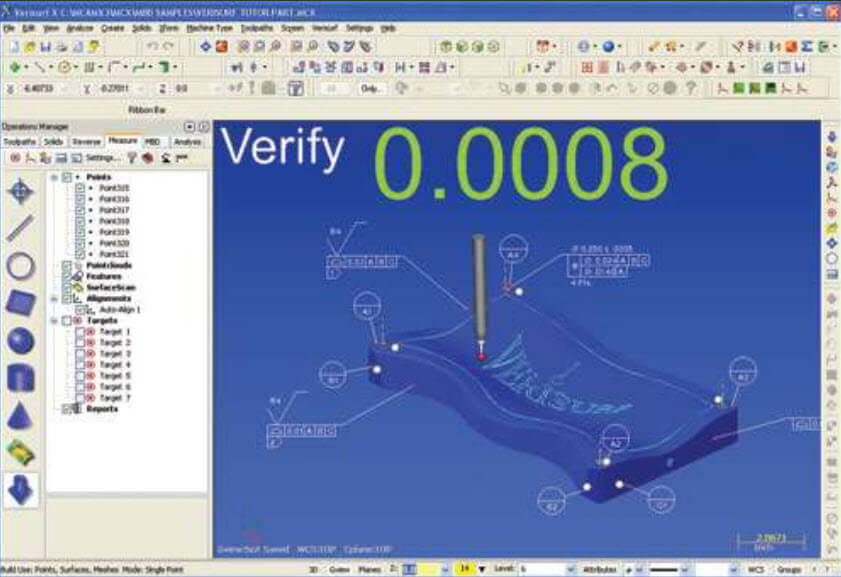
Task: Click the Z depth field in status bar
Action: tap(423, 569)
